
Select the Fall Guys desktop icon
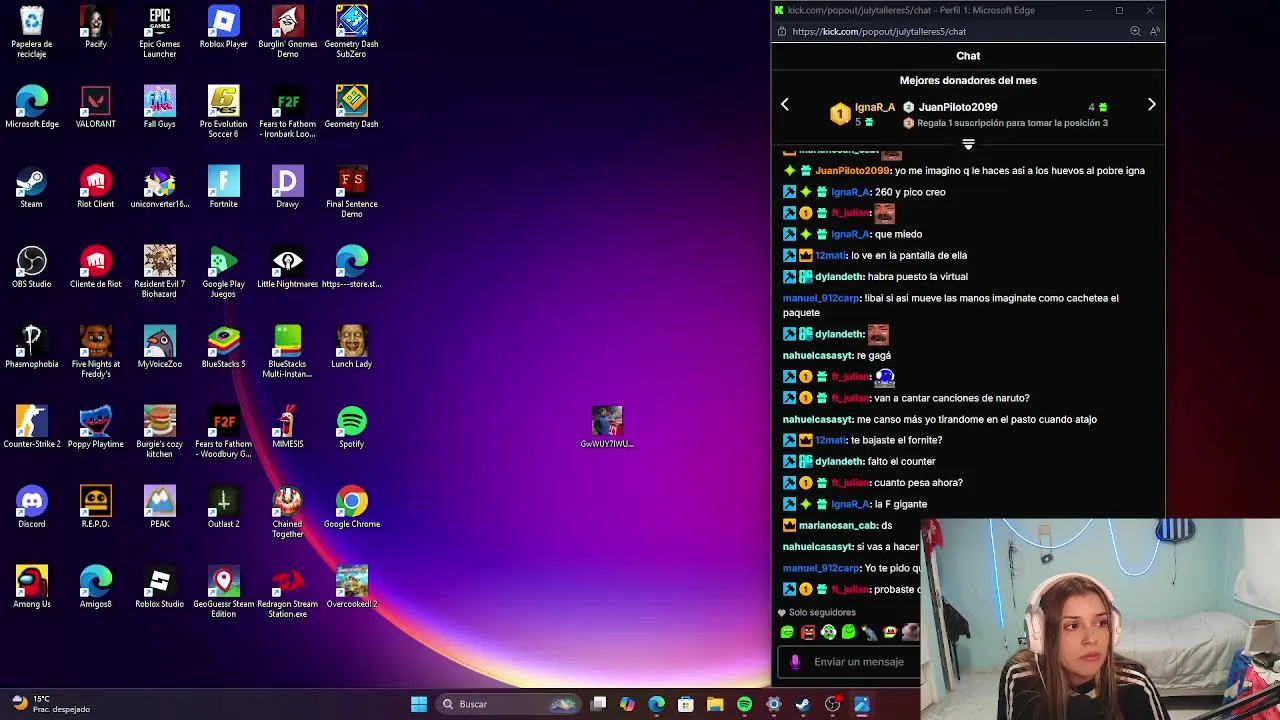click(160, 107)
